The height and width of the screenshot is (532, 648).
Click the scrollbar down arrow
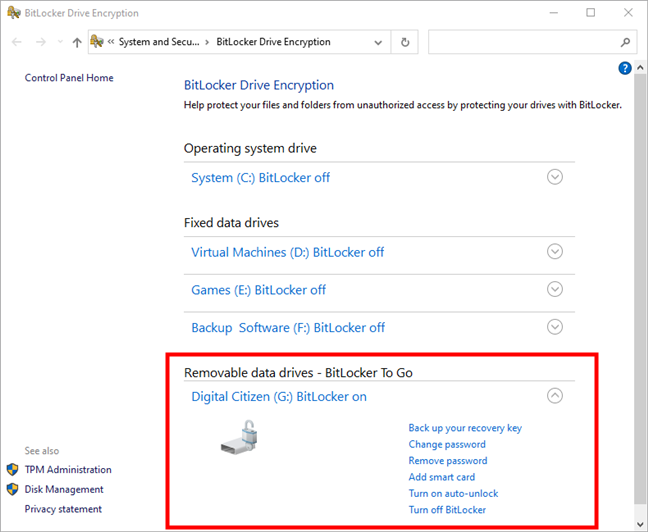point(640,523)
